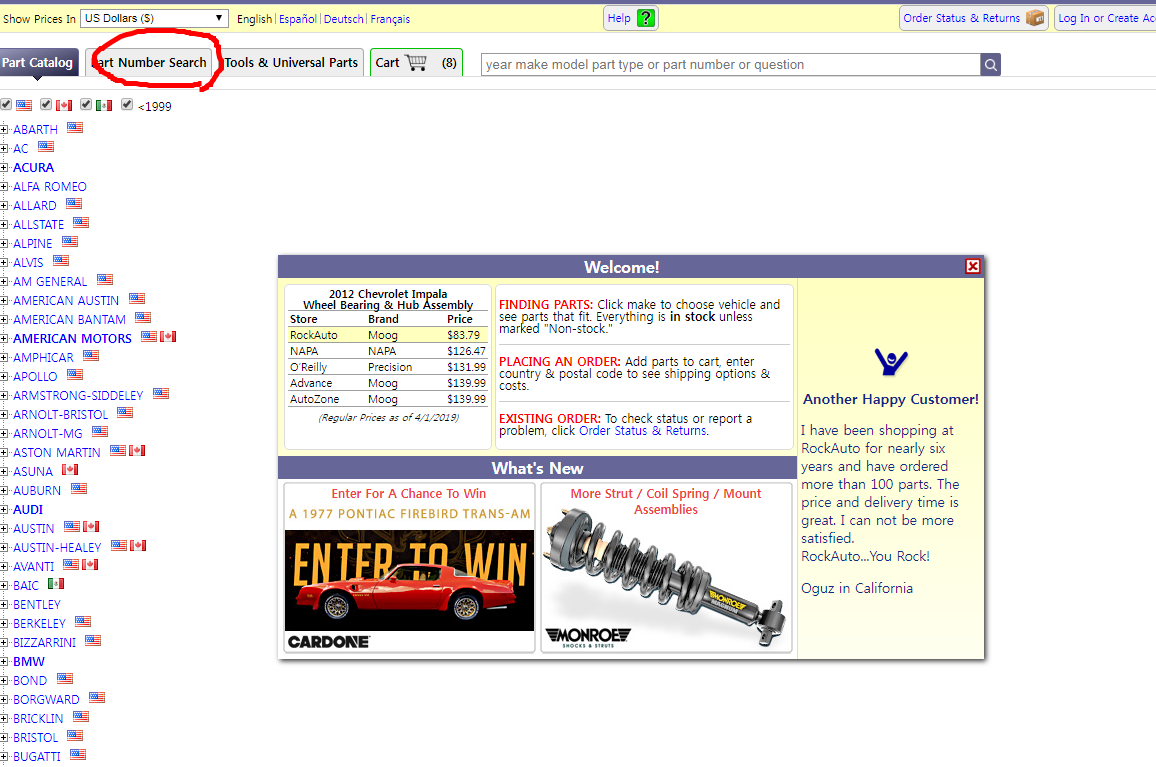The height and width of the screenshot is (767, 1156).
Task: Open More Strut / Coil Spring / Mount Assemblies link
Action: [666, 502]
